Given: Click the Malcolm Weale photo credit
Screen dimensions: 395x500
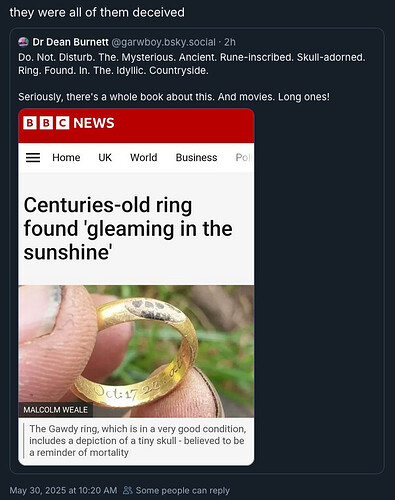Looking at the screenshot, I should tap(56, 410).
